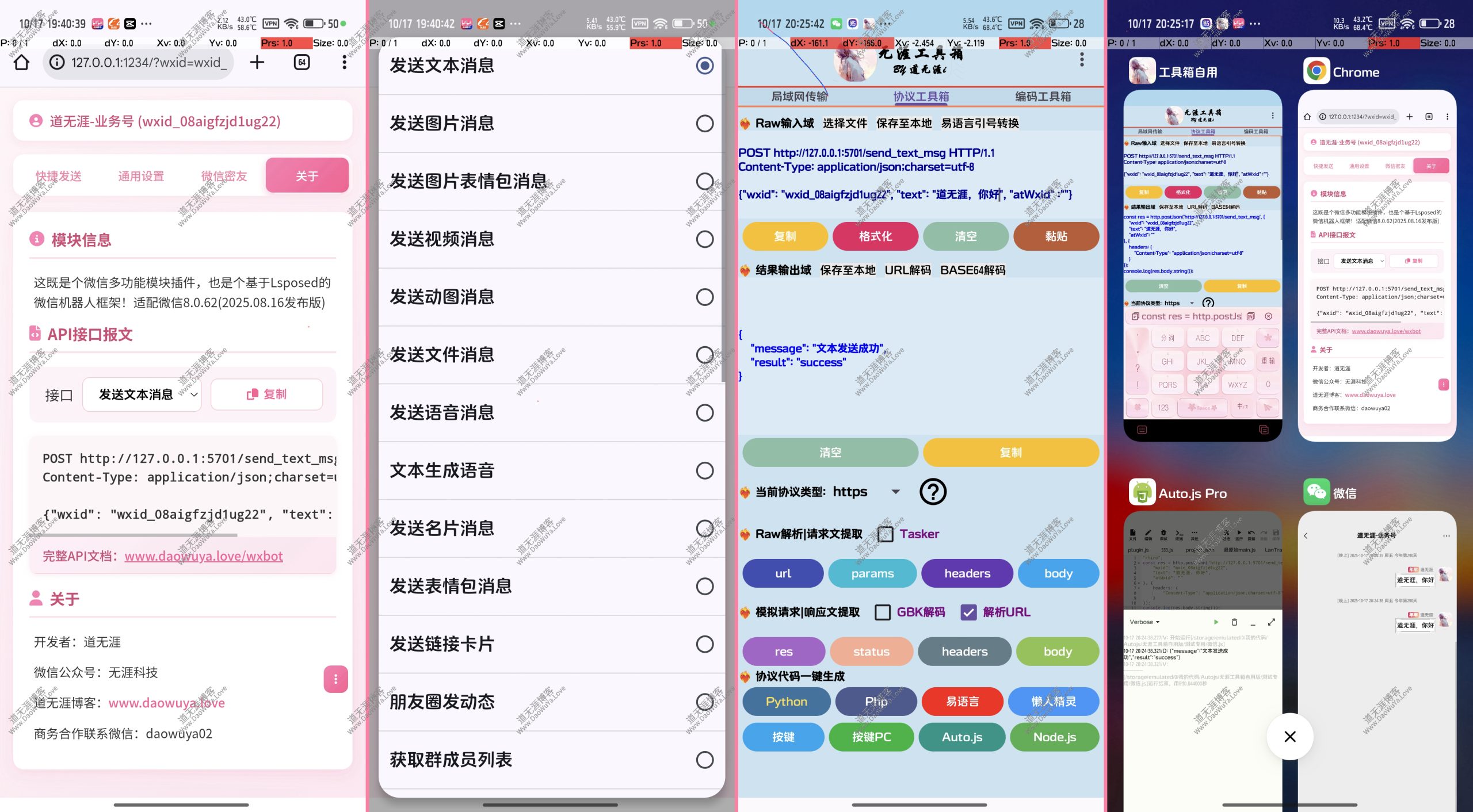Screen dimensions: 1473x812
Task: Enable the Tasker checkbox
Action: tap(886, 534)
